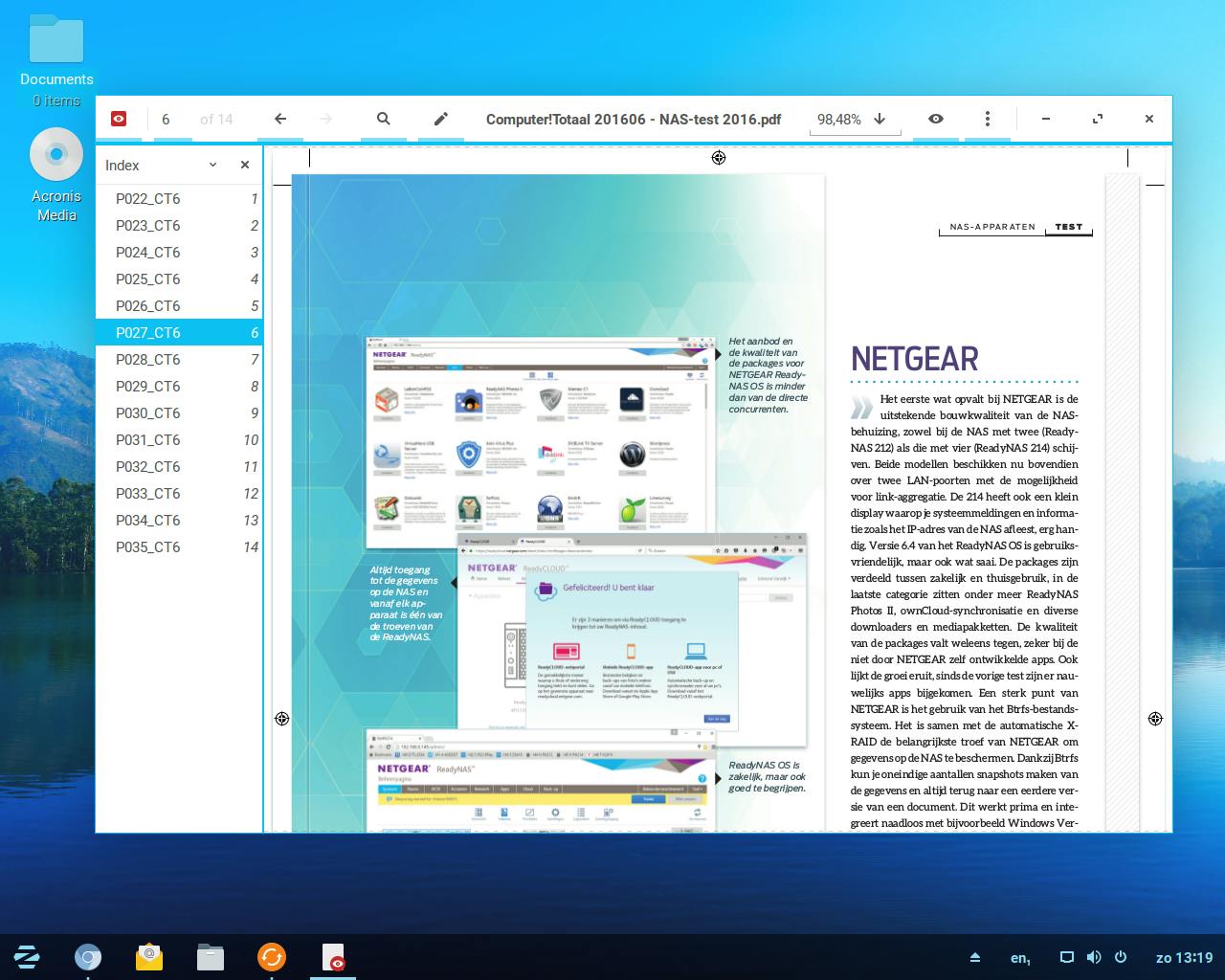
Task: Jump to P035_CT6 index entry
Action: 148,547
